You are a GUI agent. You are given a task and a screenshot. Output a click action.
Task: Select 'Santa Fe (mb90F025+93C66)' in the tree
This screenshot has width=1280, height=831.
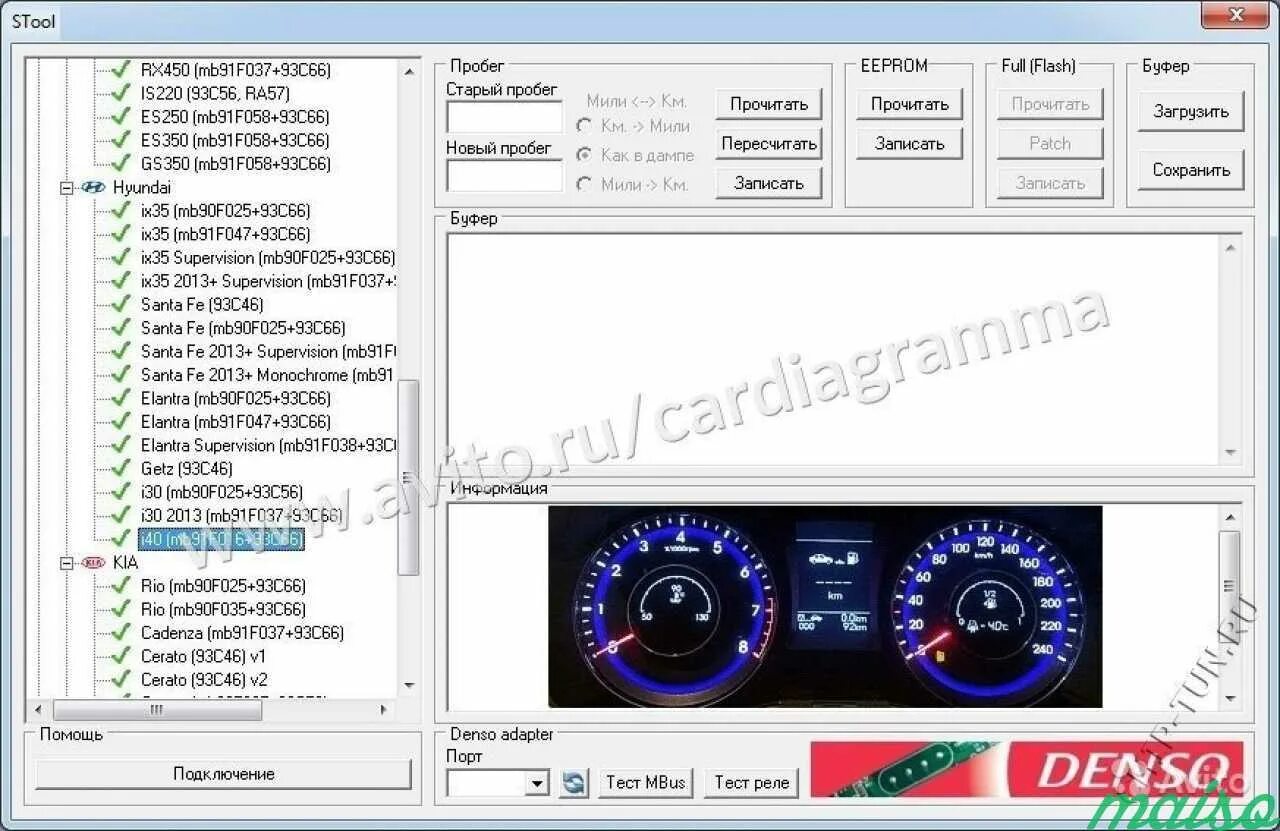coord(243,328)
